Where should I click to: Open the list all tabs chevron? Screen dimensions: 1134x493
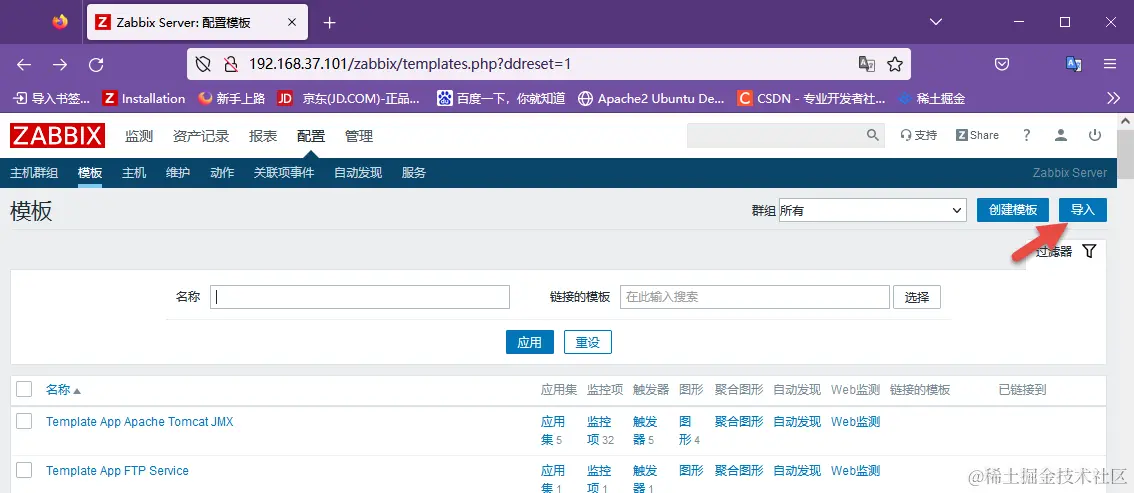pyautogui.click(x=936, y=22)
